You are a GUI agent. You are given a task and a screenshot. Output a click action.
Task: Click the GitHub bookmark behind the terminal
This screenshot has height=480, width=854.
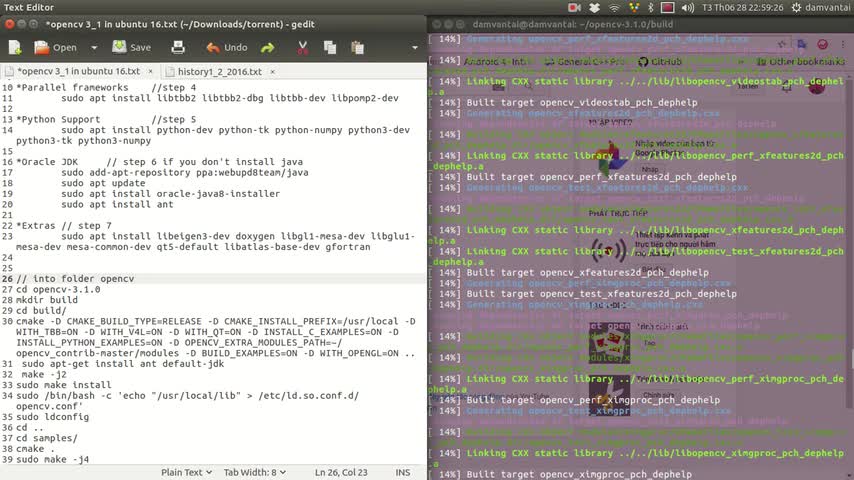pos(660,62)
